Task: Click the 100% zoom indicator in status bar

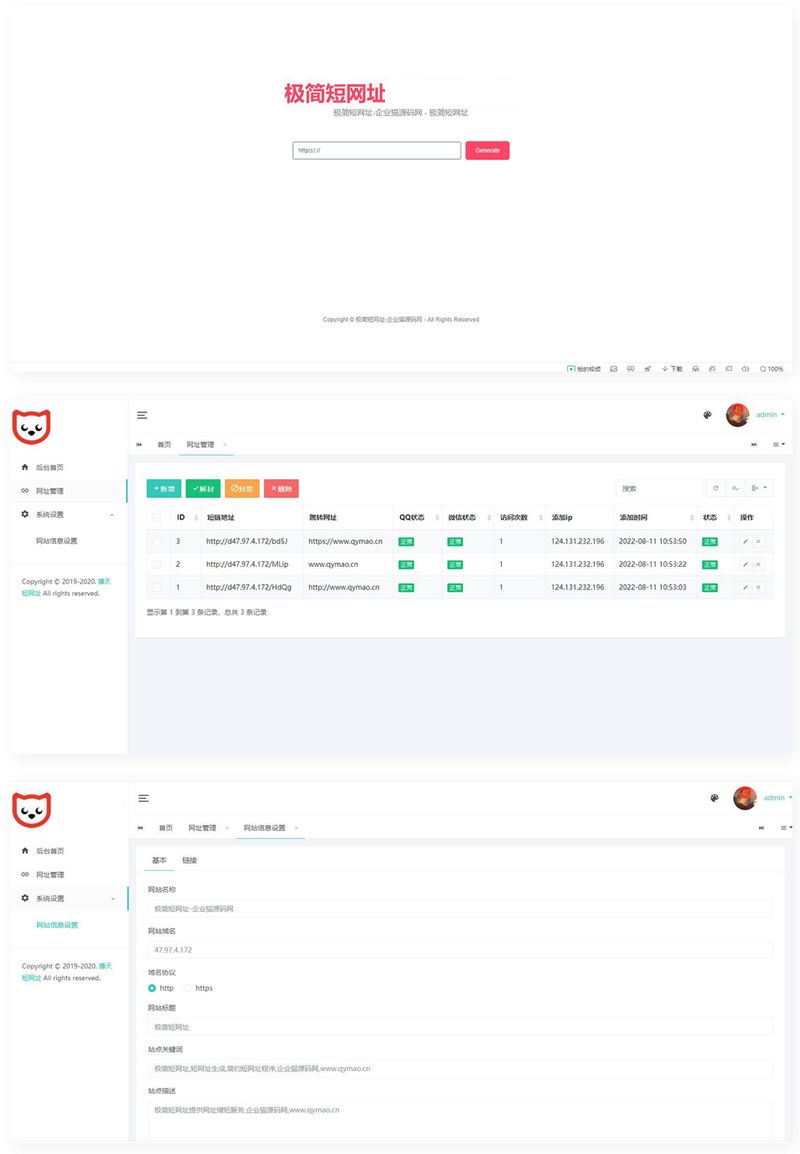Action: pyautogui.click(x=771, y=369)
